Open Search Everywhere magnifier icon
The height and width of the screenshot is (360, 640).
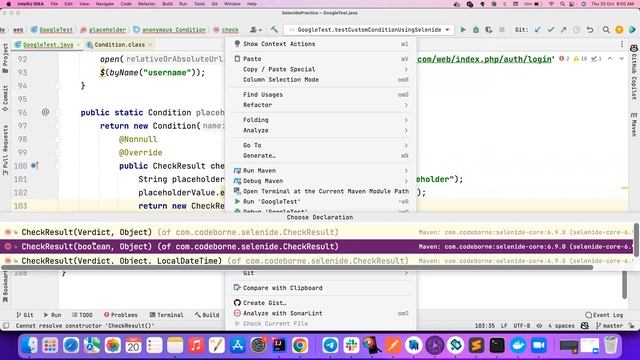(606, 29)
